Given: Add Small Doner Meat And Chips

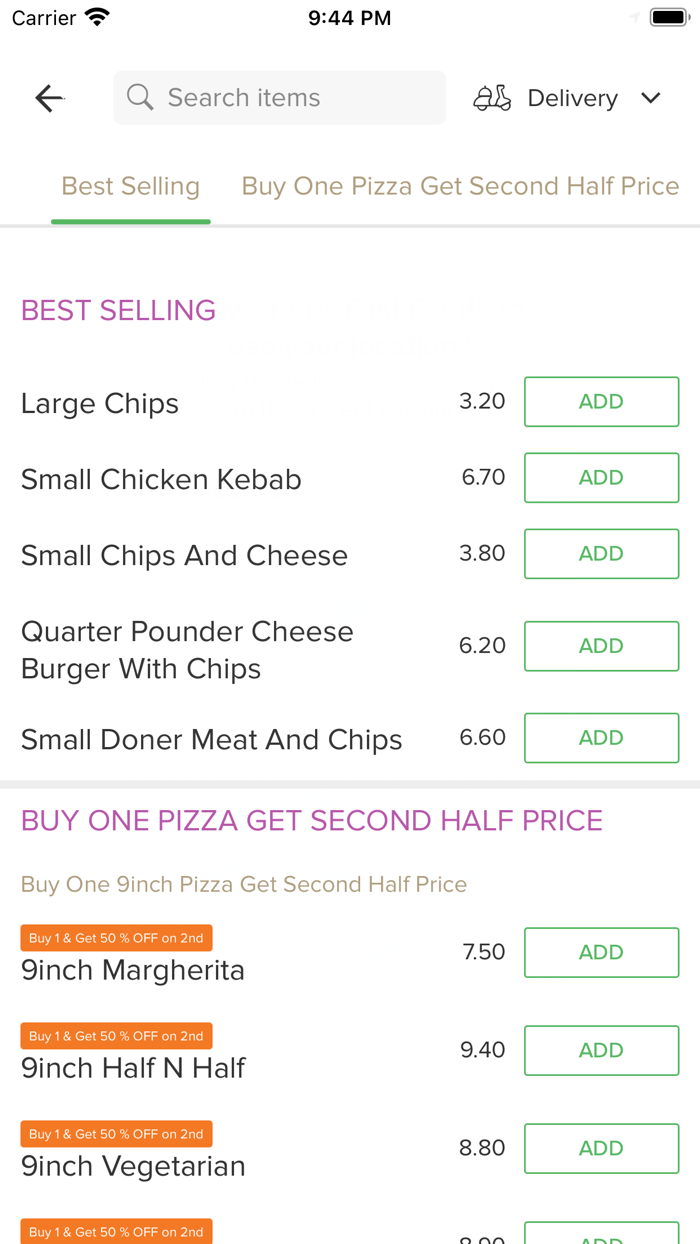Looking at the screenshot, I should click(x=601, y=737).
